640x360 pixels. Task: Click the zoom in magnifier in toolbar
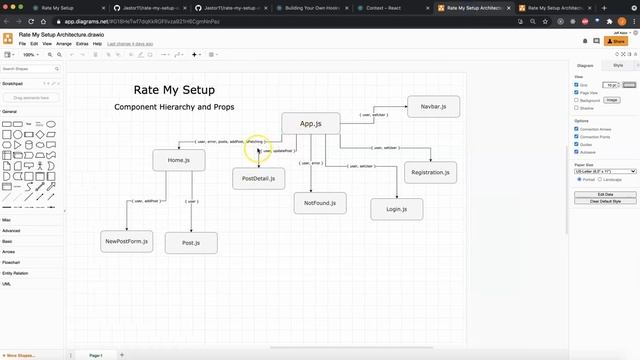pyautogui.click(x=50, y=55)
